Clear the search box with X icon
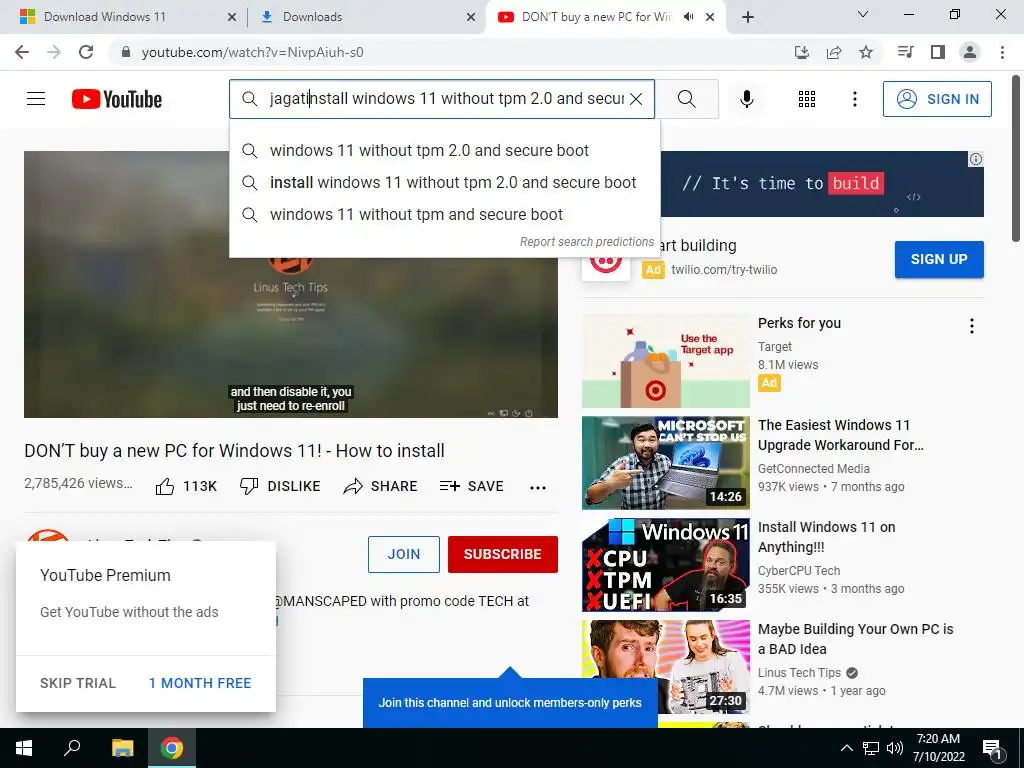This screenshot has height=768, width=1024. (x=636, y=99)
